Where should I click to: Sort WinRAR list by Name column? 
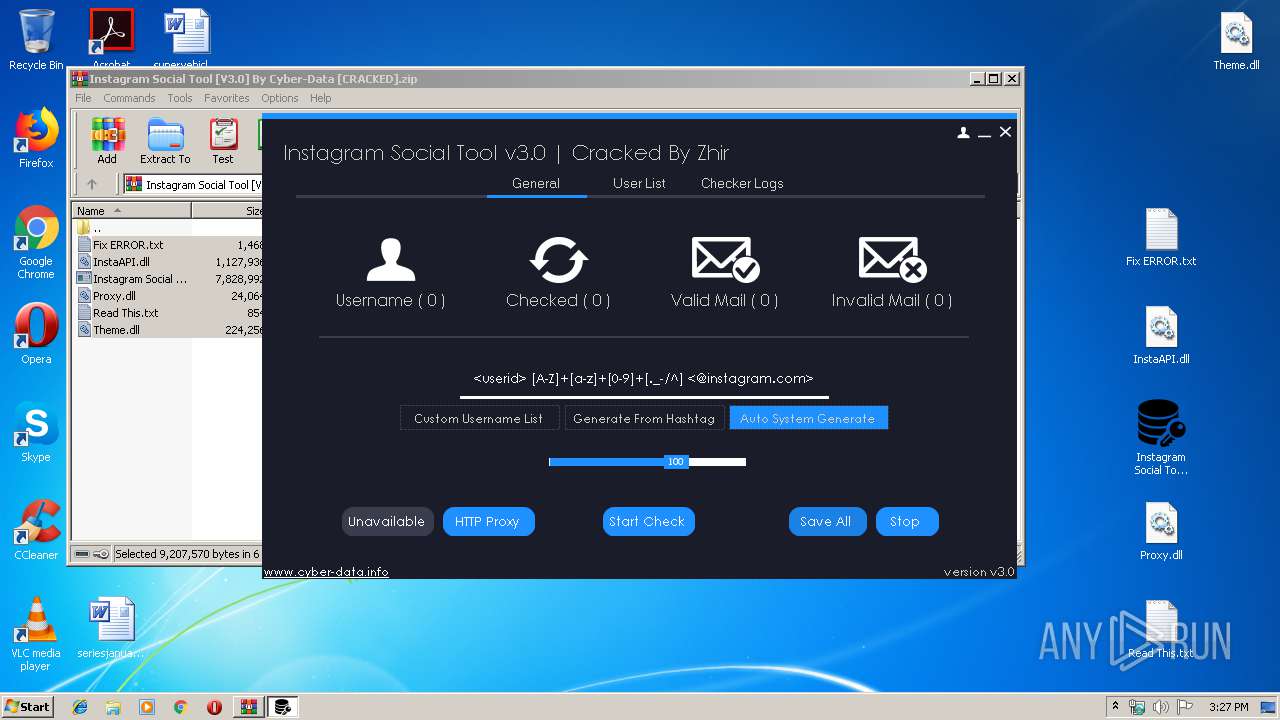coord(132,211)
